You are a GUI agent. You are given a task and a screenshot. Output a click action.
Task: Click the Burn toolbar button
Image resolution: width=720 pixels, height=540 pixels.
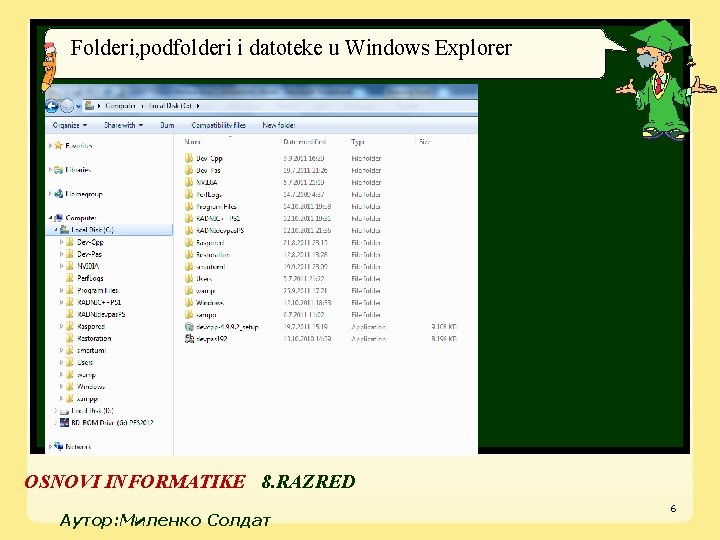point(167,125)
